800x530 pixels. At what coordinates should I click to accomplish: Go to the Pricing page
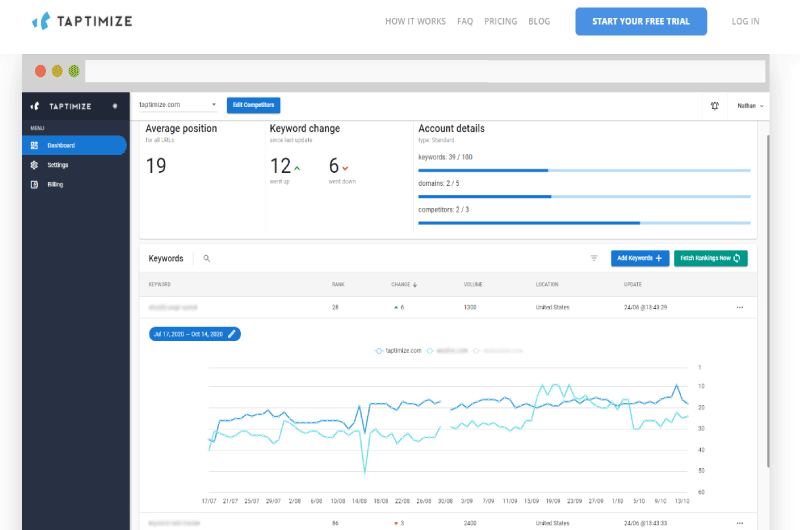(501, 21)
